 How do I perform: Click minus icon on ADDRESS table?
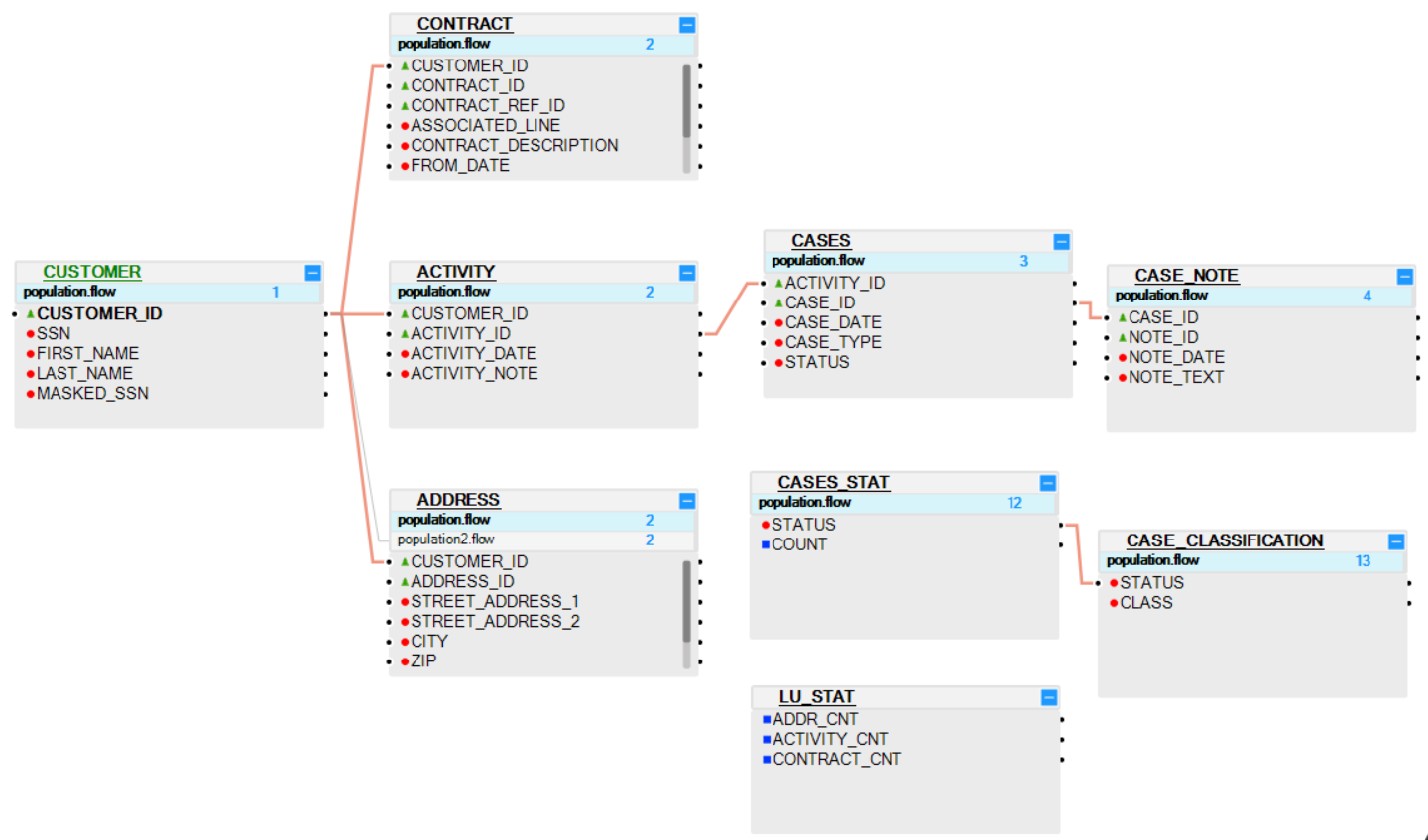(x=687, y=501)
